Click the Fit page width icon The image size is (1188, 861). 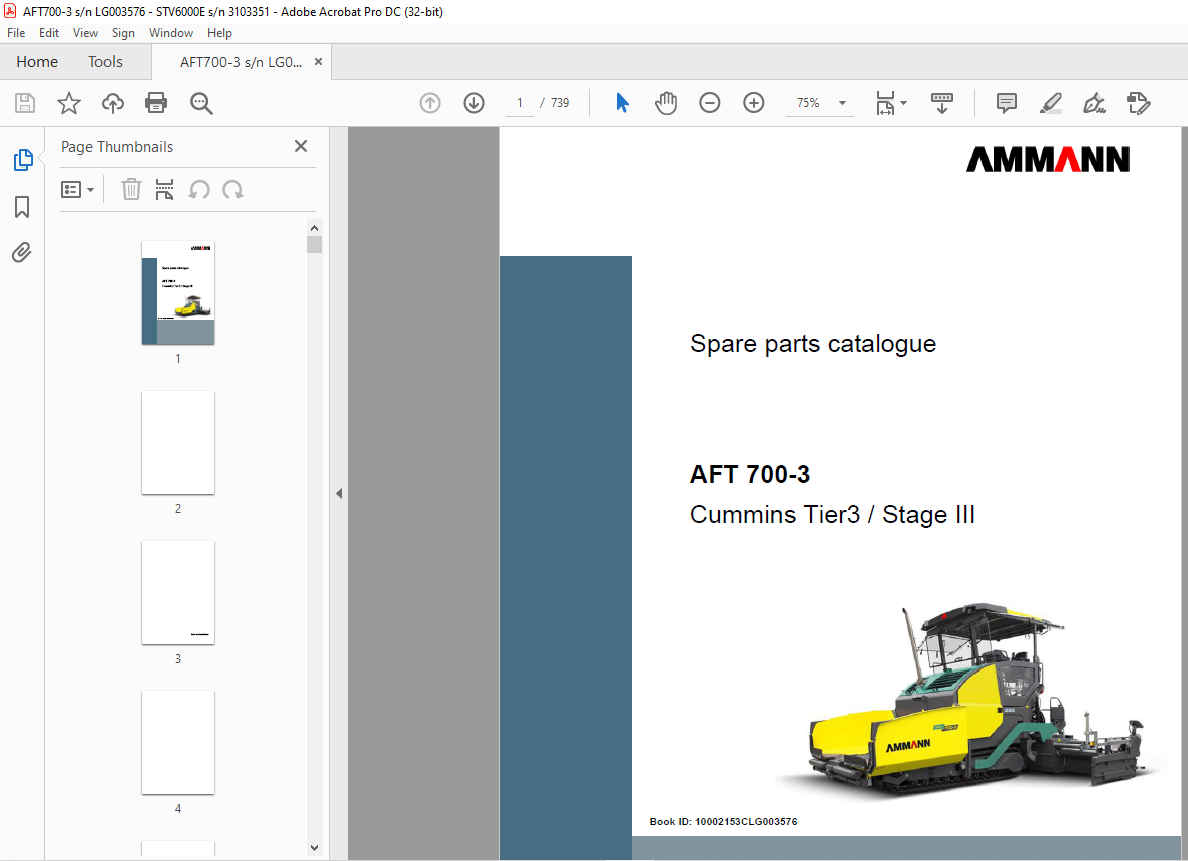(x=885, y=103)
